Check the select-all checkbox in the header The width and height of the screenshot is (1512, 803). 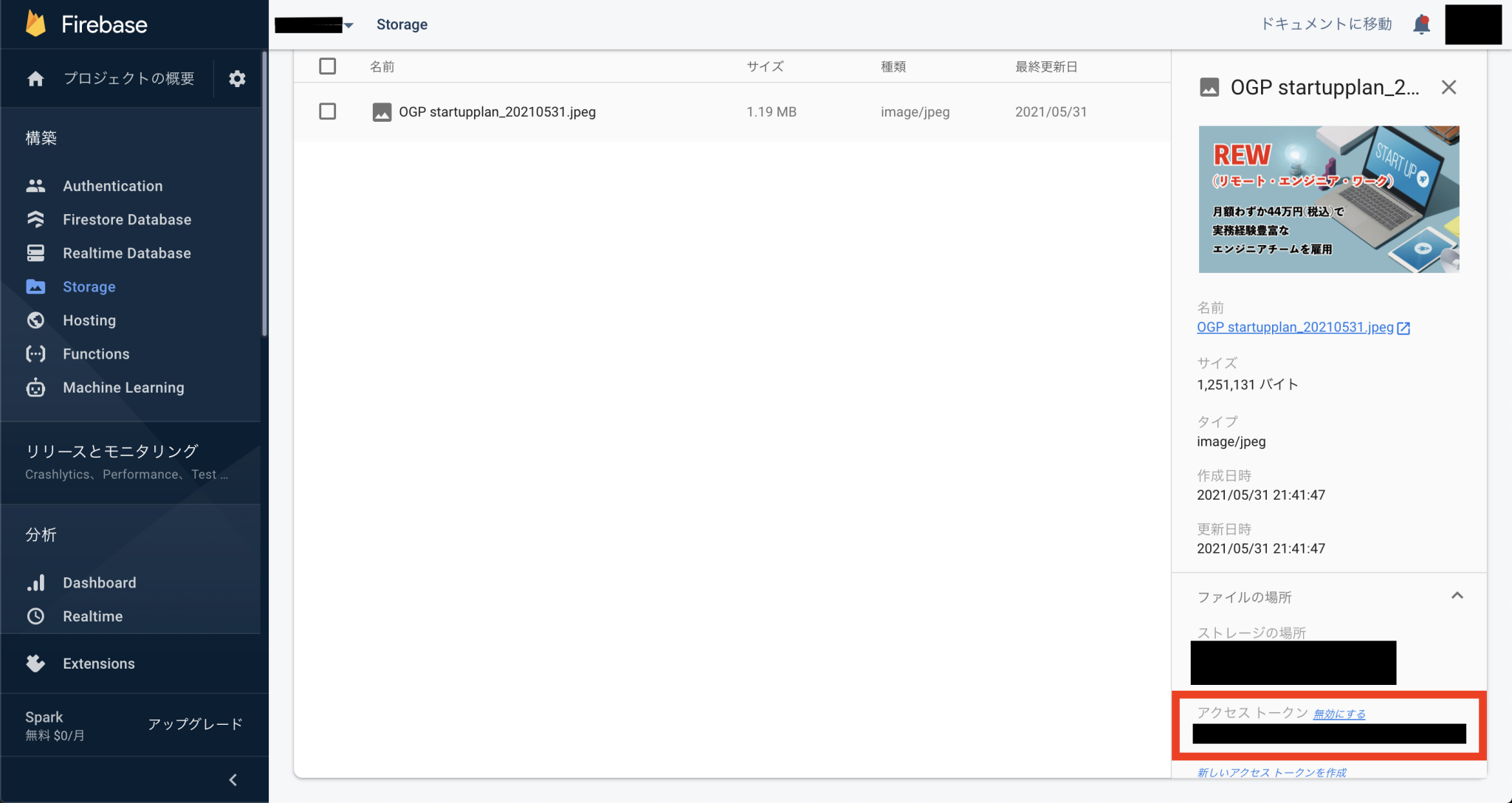(327, 66)
